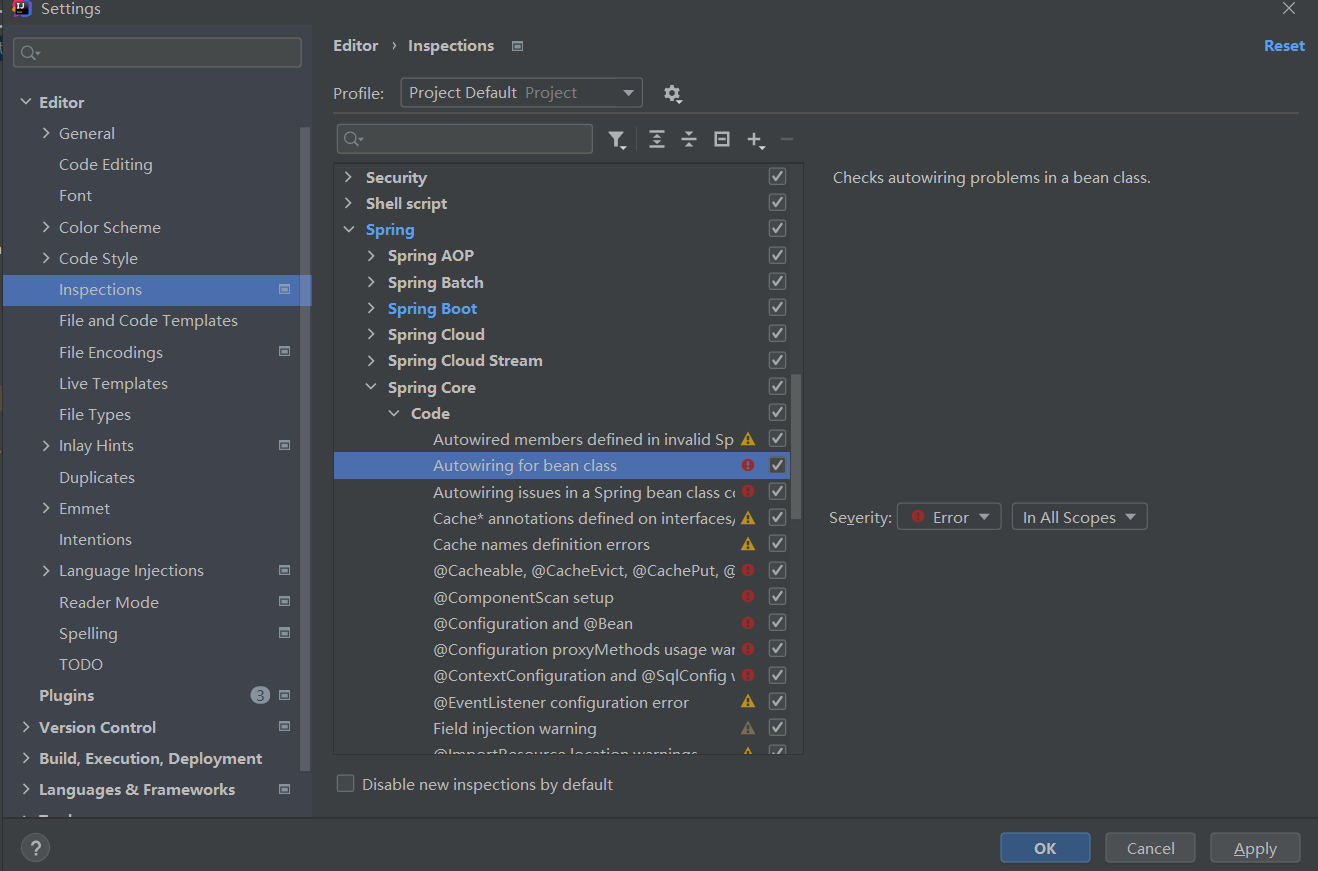Click project icon beside Version Control
The image size is (1318, 871).
pos(285,727)
